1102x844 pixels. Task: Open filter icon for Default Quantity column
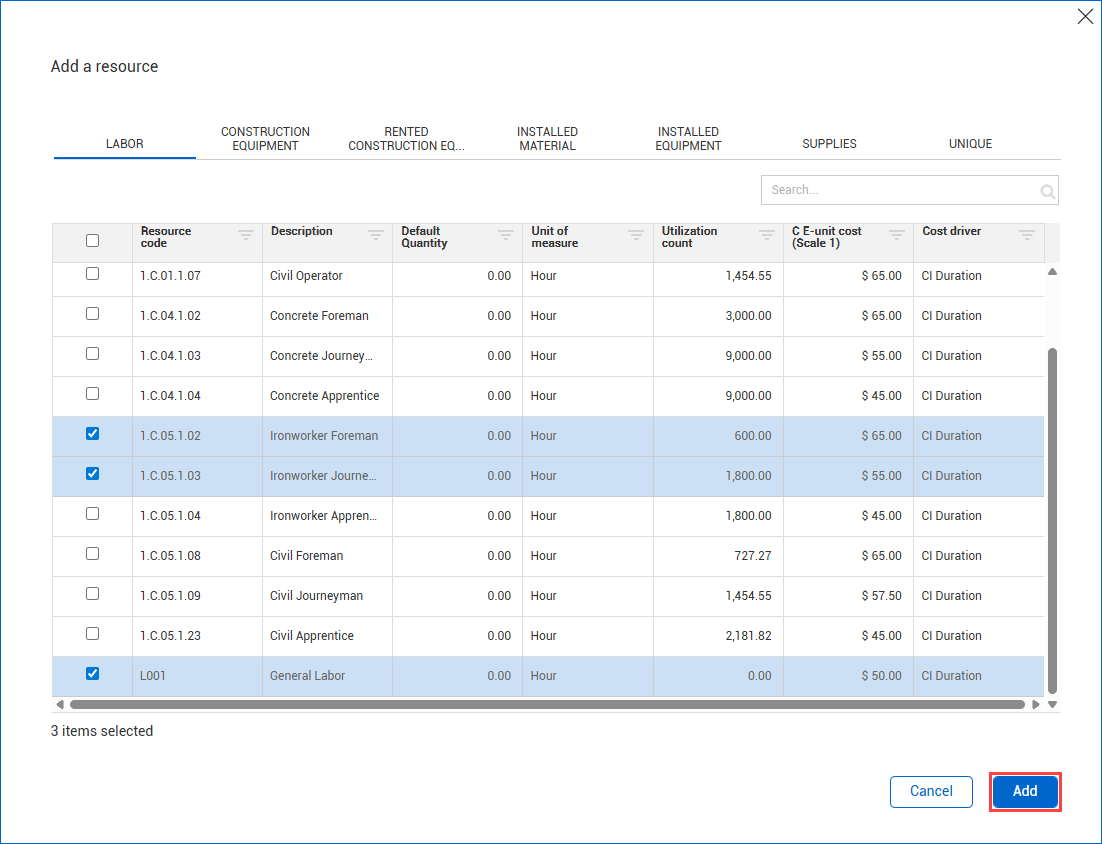point(506,235)
